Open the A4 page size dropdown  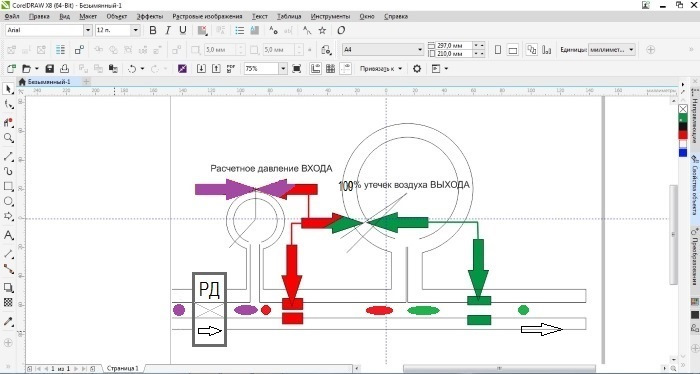[x=420, y=50]
